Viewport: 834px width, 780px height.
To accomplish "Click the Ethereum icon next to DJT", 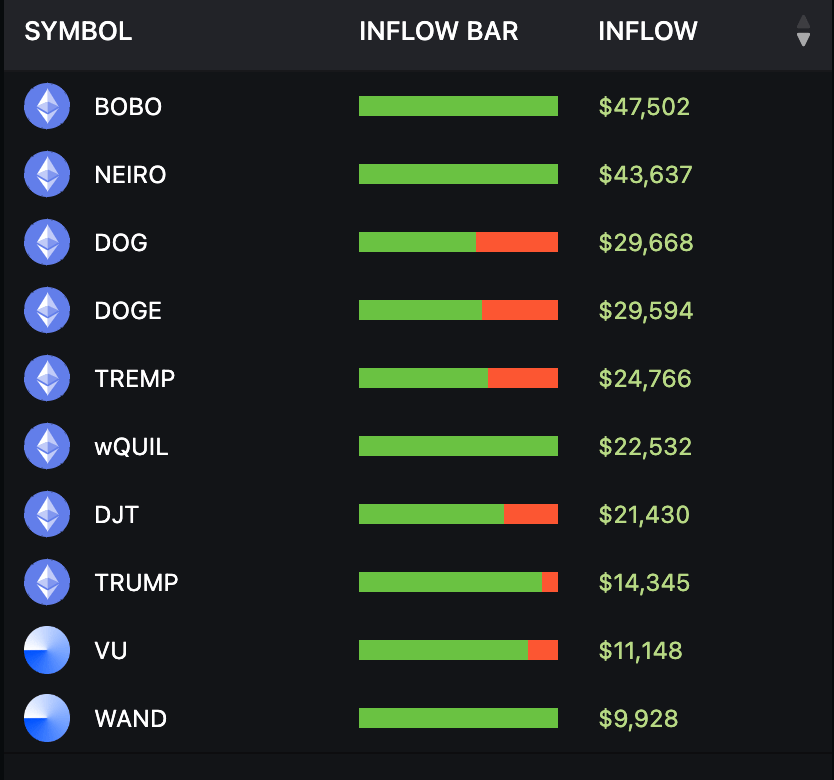I will click(x=47, y=514).
